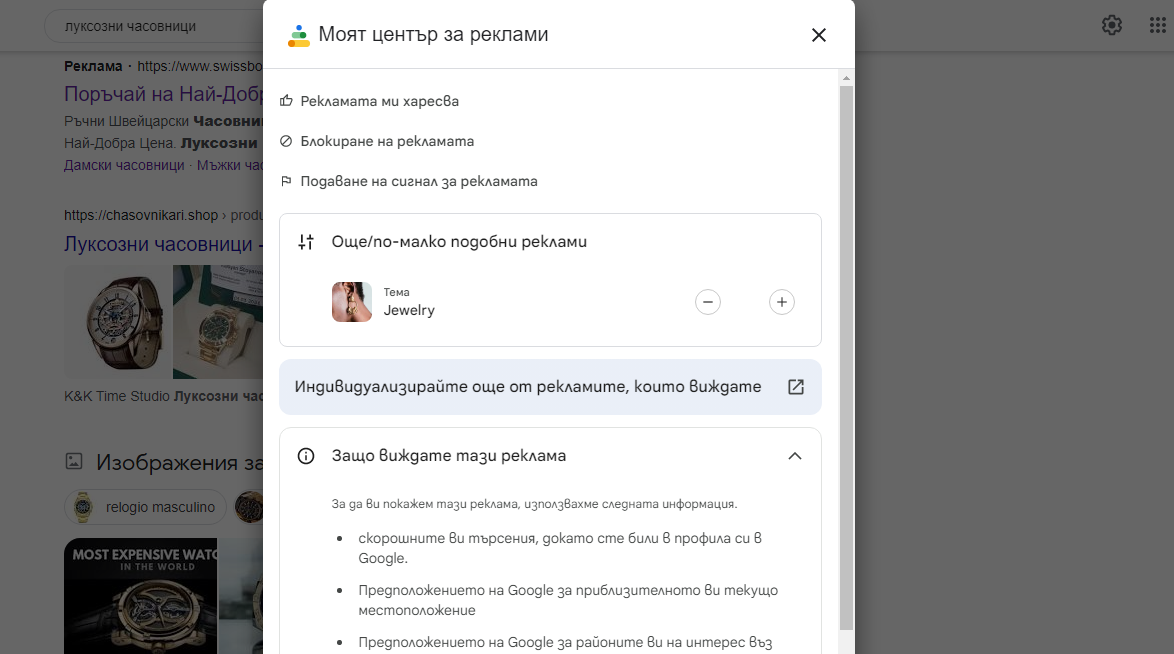The height and width of the screenshot is (654, 1174).
Task: Click the tune icon next to 'Още/по-малко подобни реклами'
Action: (306, 242)
